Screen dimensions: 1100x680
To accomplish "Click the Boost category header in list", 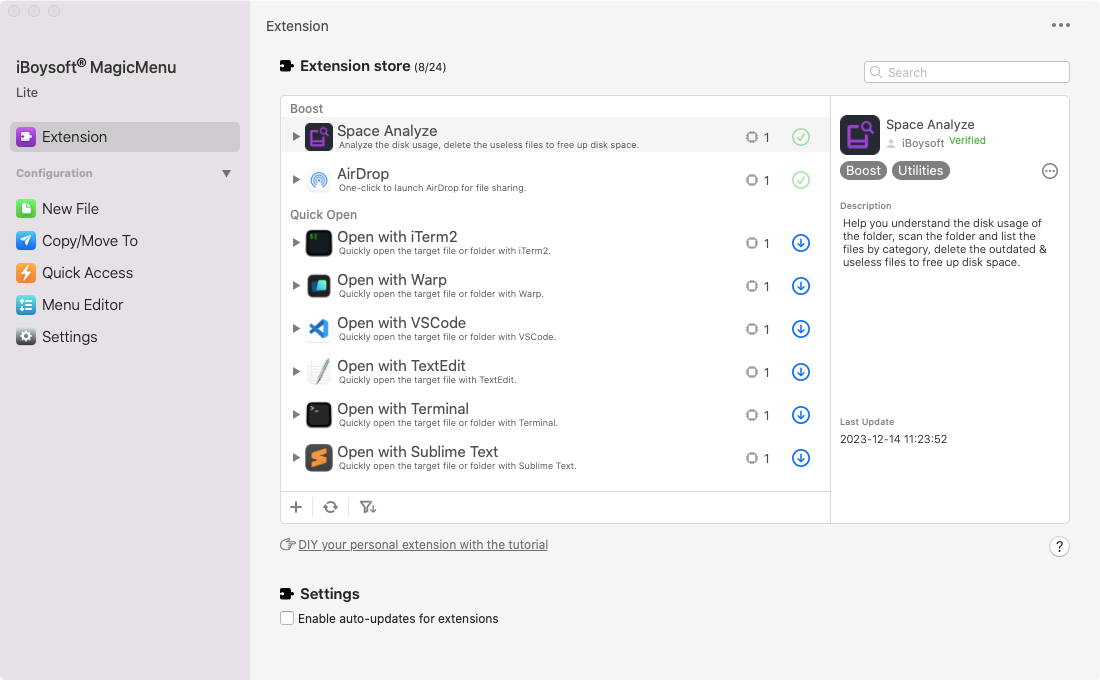I will click(x=307, y=109).
